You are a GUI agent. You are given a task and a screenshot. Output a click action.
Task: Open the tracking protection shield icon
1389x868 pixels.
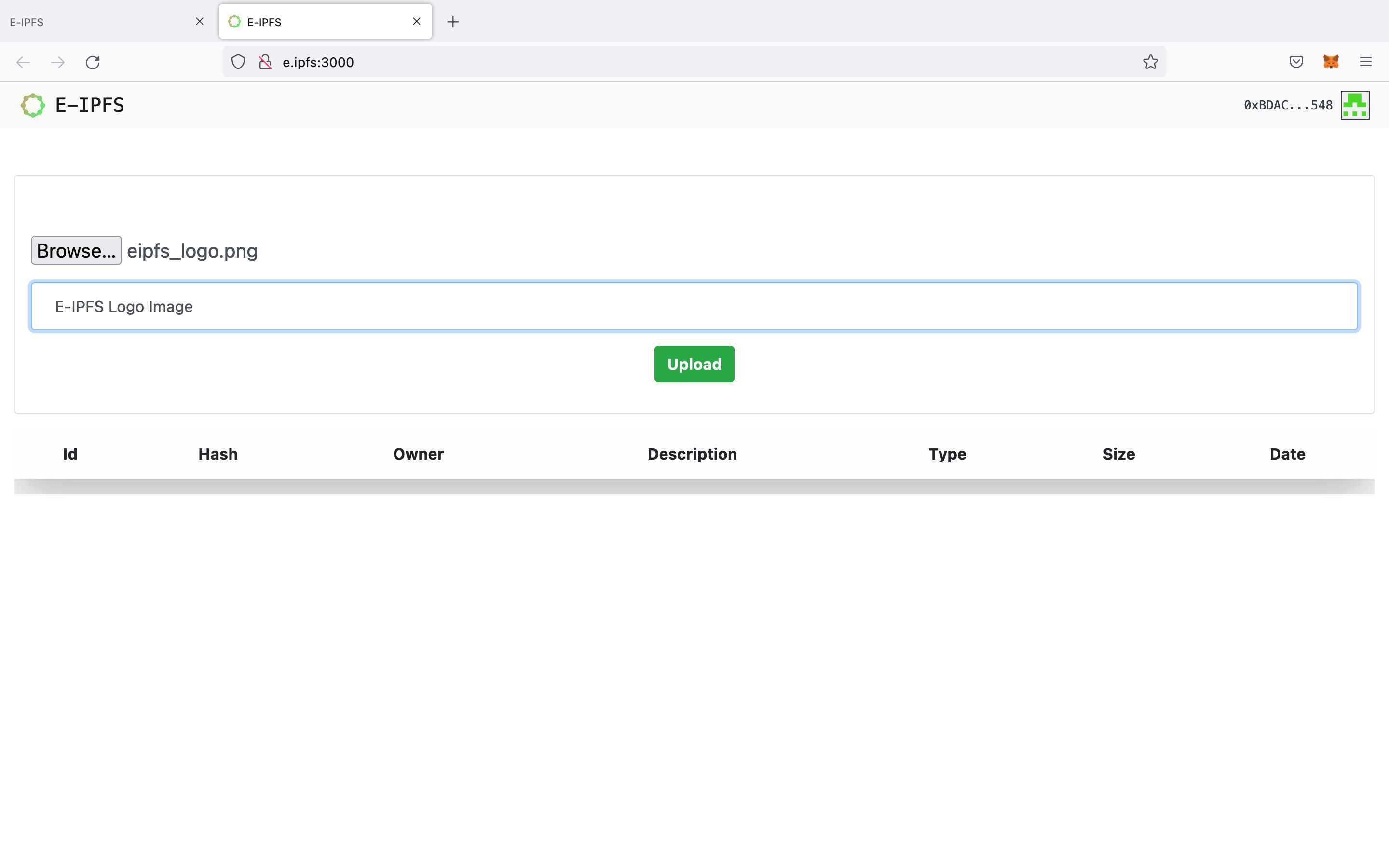[238, 62]
